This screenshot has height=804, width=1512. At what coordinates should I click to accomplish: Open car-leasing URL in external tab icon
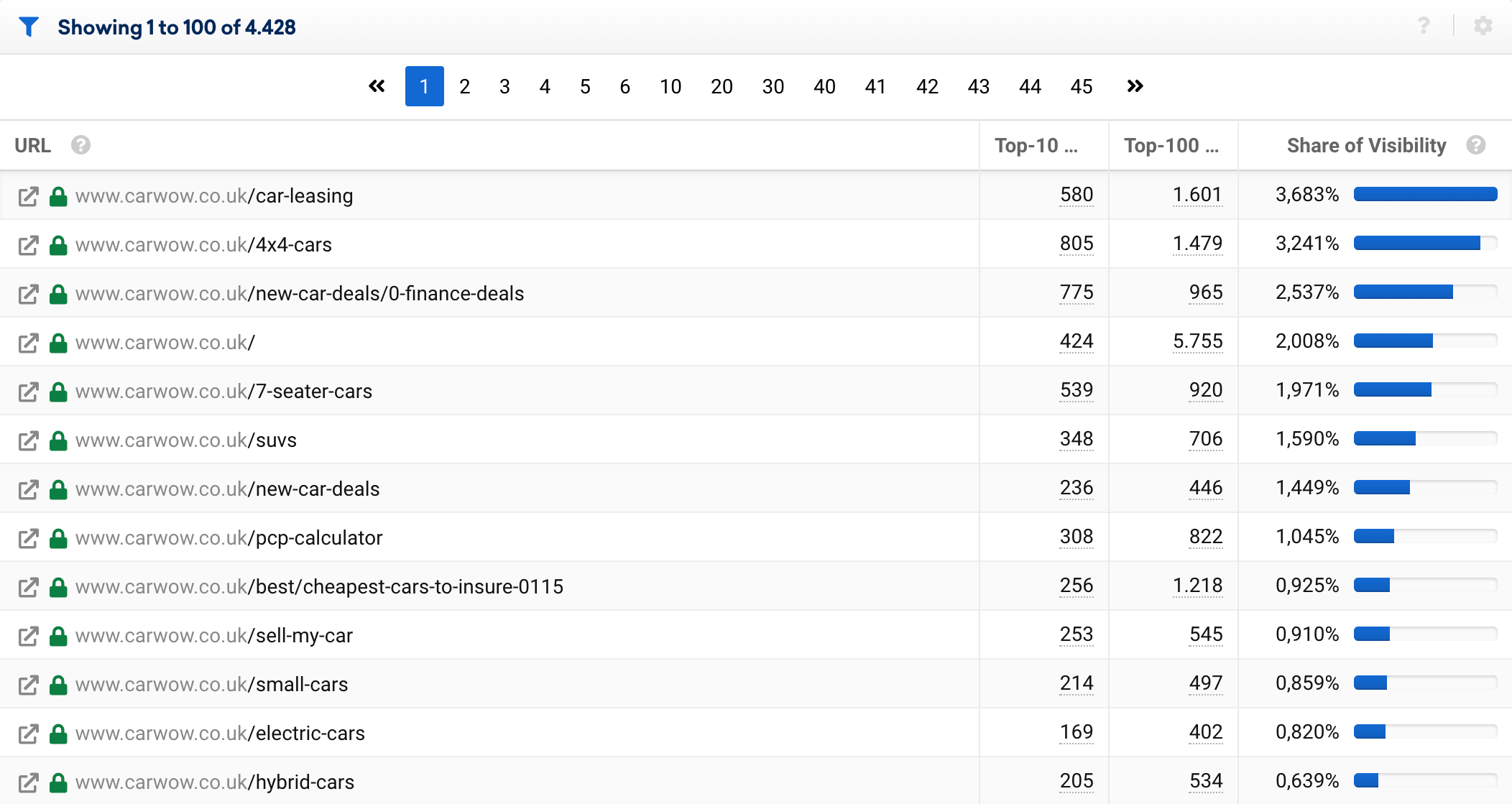[28, 196]
